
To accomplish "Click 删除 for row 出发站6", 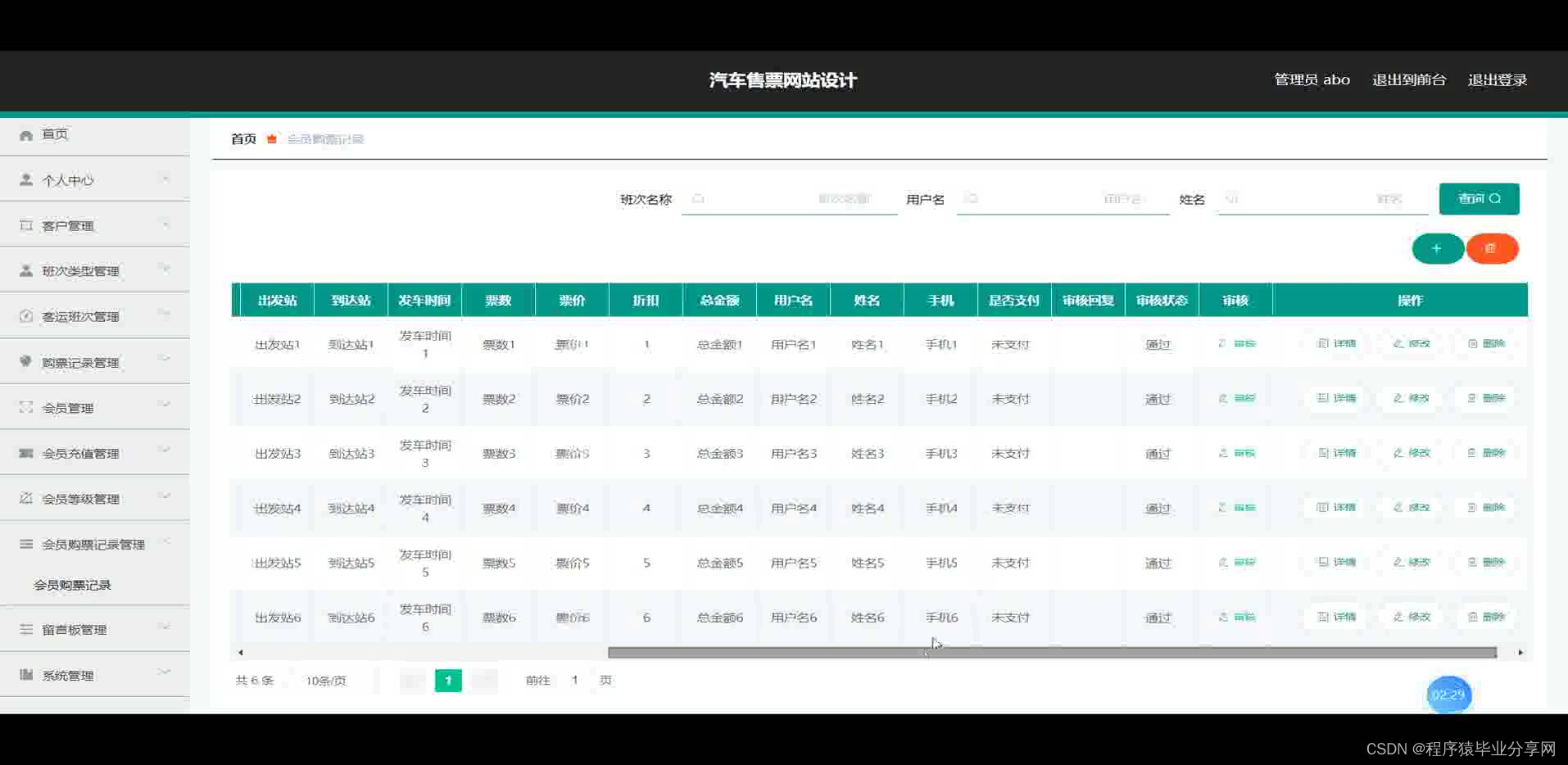I will 1485,617.
